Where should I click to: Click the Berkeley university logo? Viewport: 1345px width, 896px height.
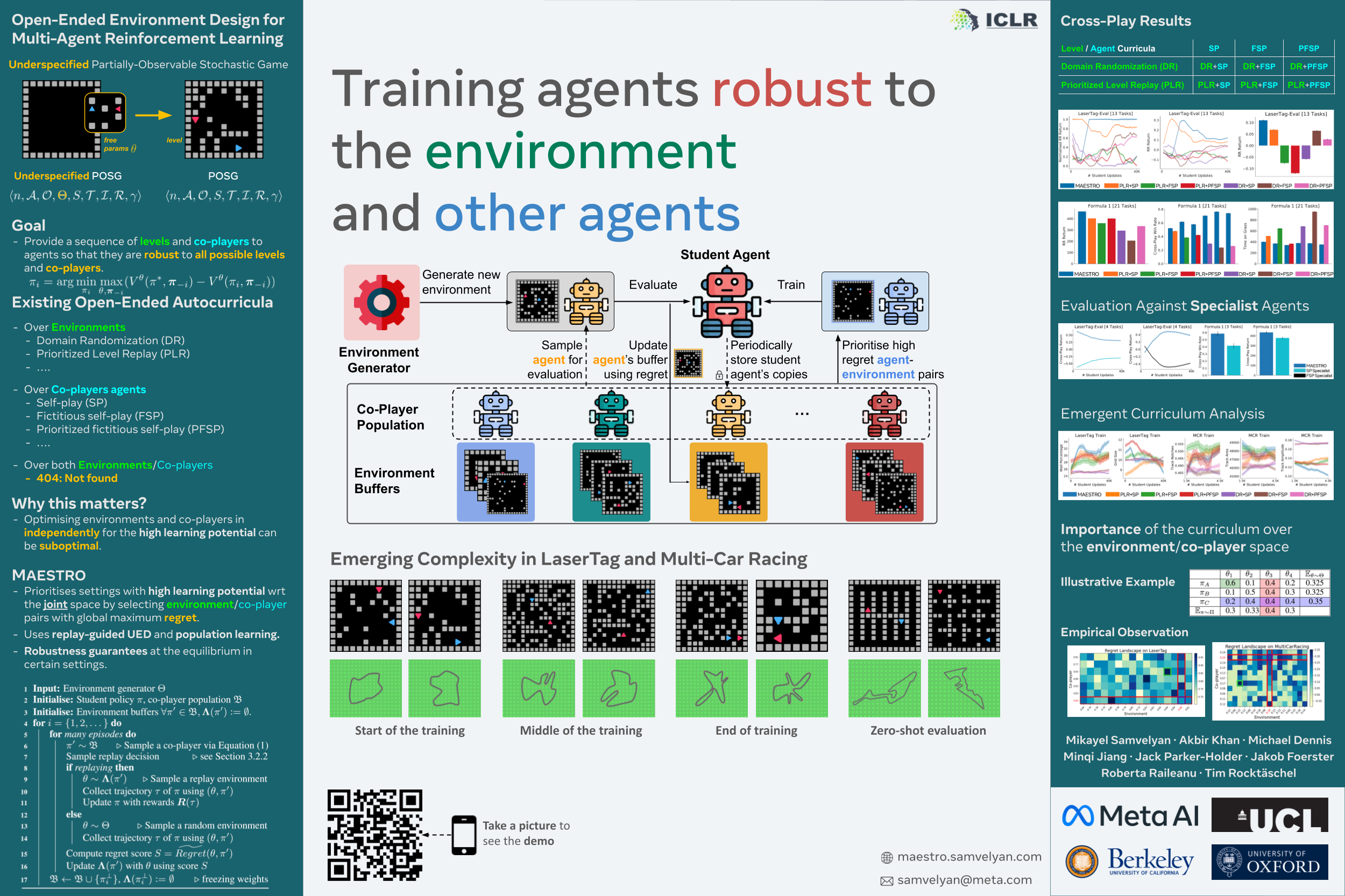(1130, 862)
